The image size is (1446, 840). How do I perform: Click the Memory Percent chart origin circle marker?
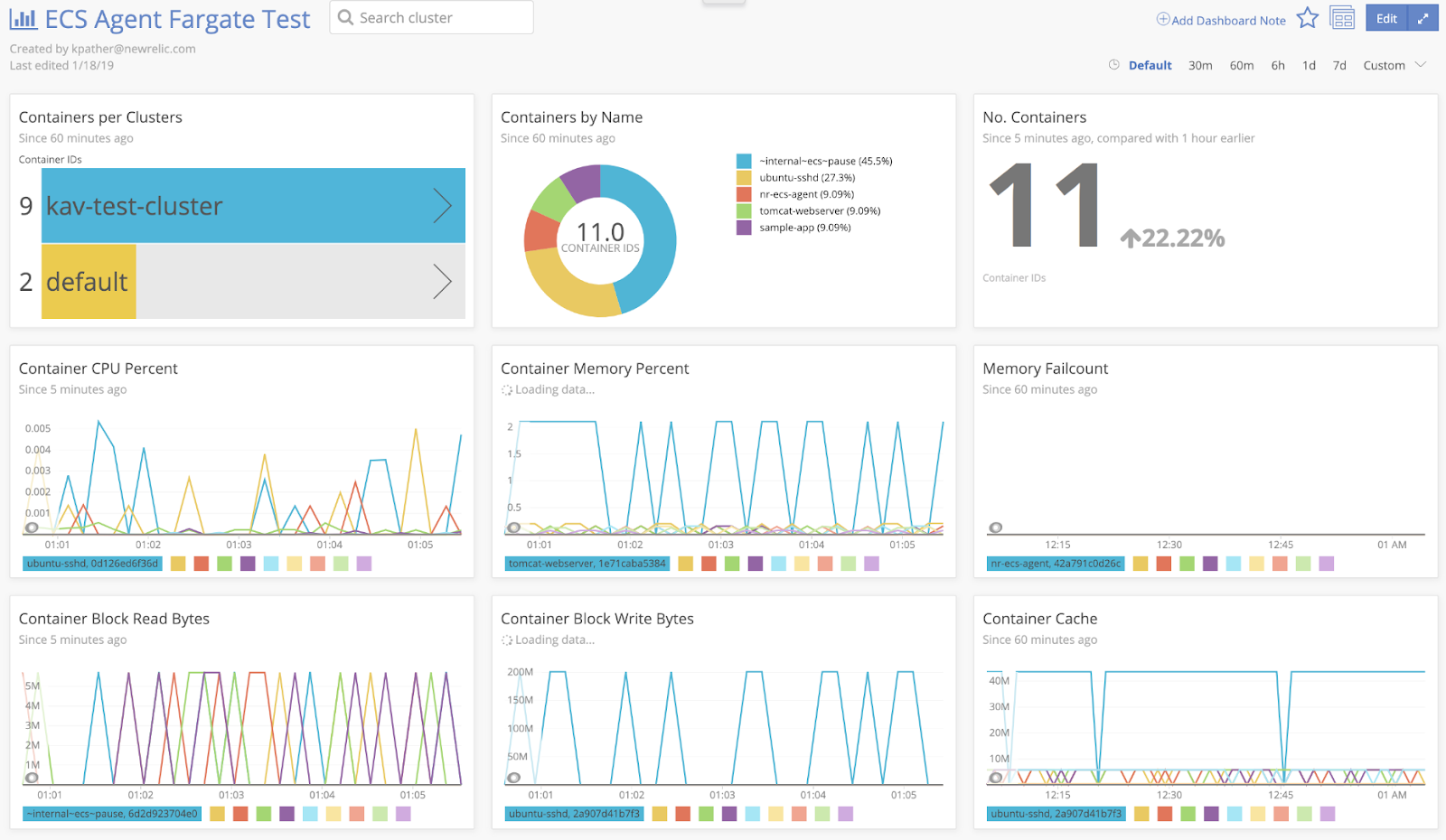coord(513,527)
